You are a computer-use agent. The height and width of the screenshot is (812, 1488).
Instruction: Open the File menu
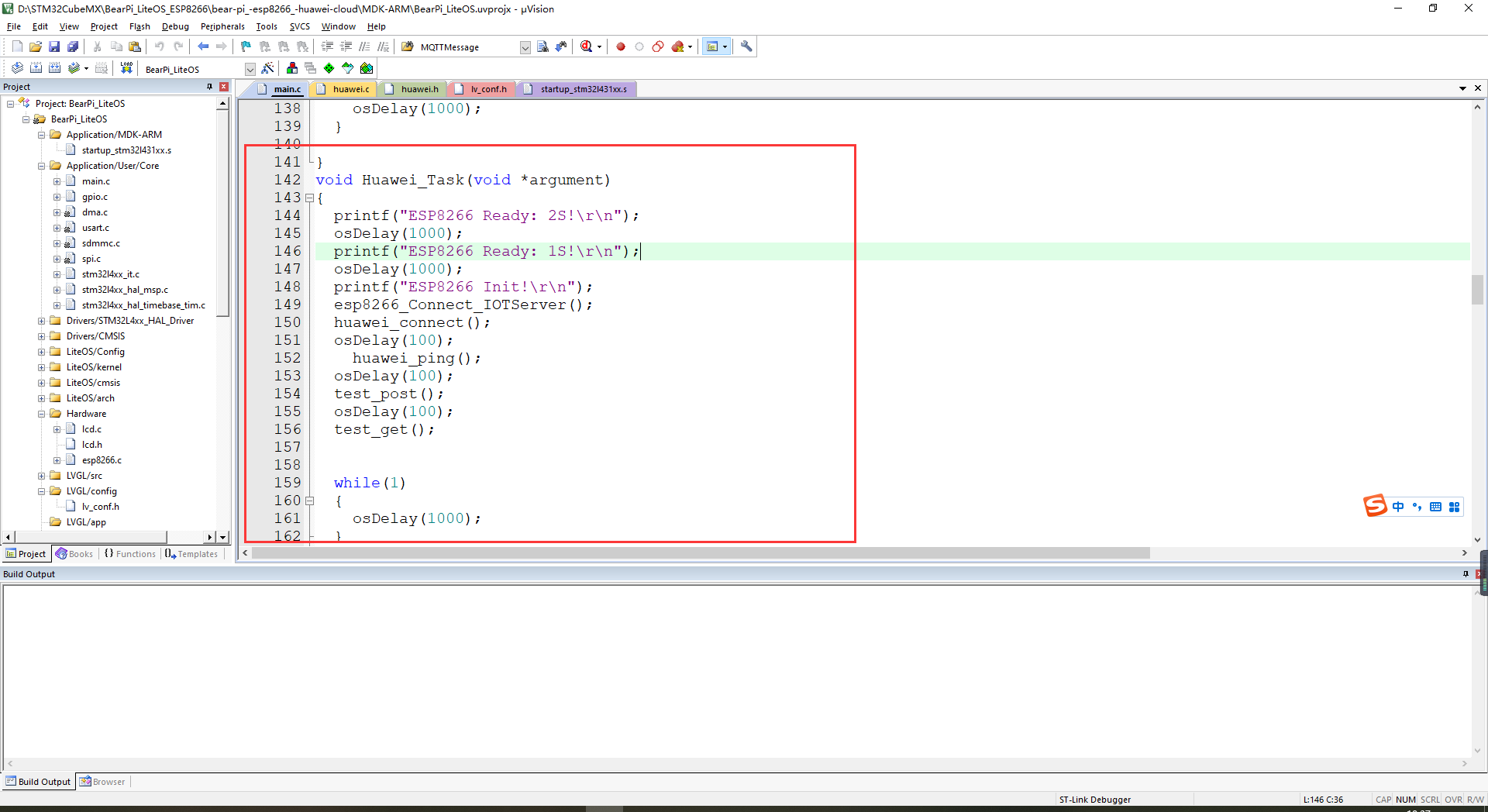[14, 26]
